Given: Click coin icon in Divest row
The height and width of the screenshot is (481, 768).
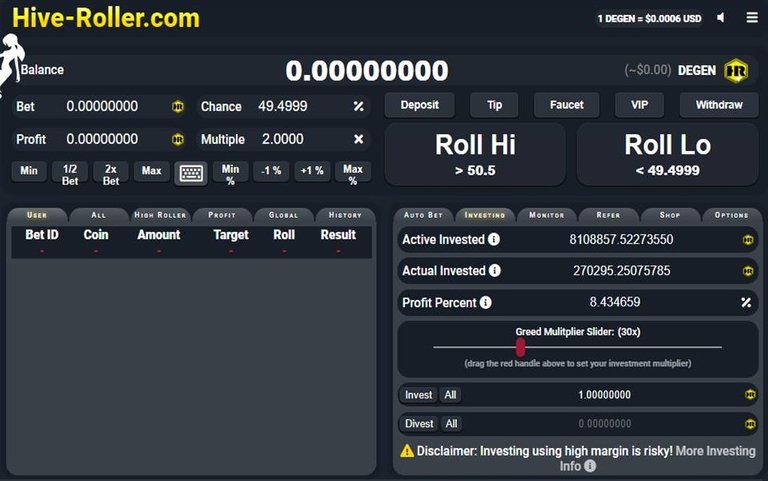Looking at the screenshot, I should [750, 424].
